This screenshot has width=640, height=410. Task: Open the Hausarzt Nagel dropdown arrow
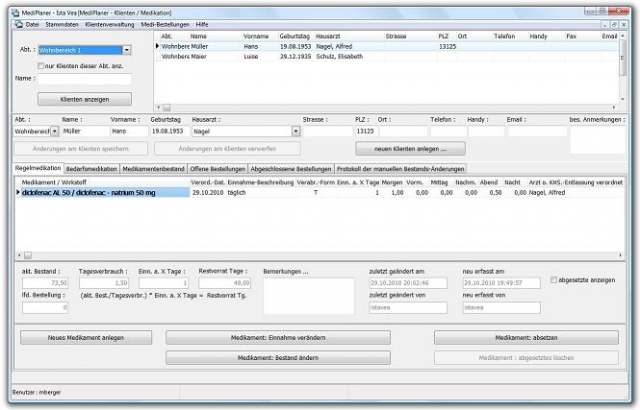click(296, 131)
